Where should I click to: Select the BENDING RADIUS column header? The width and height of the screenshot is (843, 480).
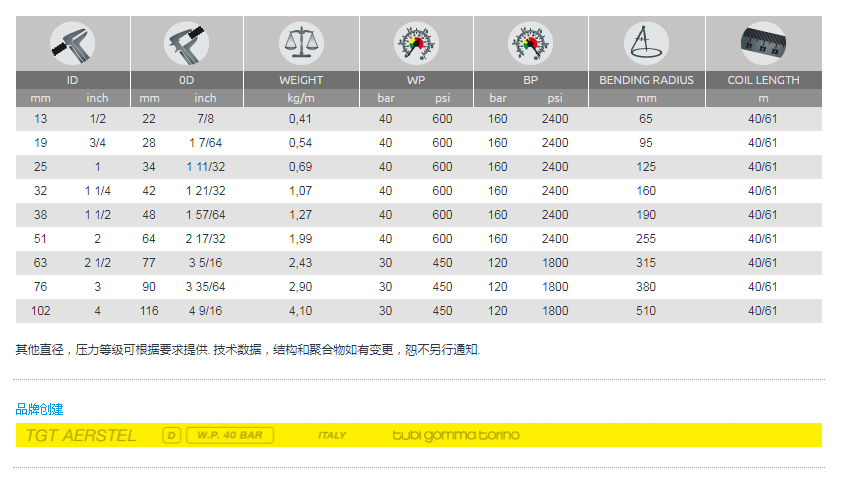[x=646, y=80]
